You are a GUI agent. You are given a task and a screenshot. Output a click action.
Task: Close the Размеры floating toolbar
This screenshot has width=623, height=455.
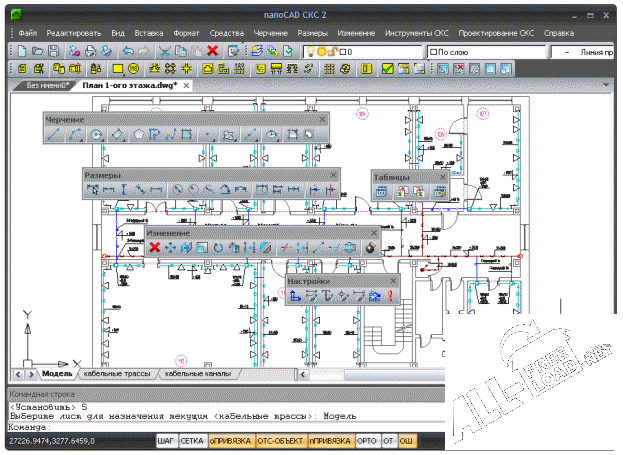[334, 174]
